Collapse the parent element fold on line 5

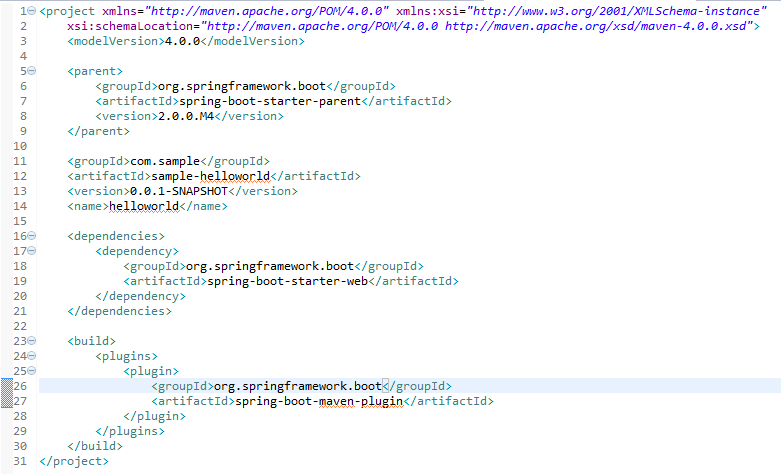(31, 71)
